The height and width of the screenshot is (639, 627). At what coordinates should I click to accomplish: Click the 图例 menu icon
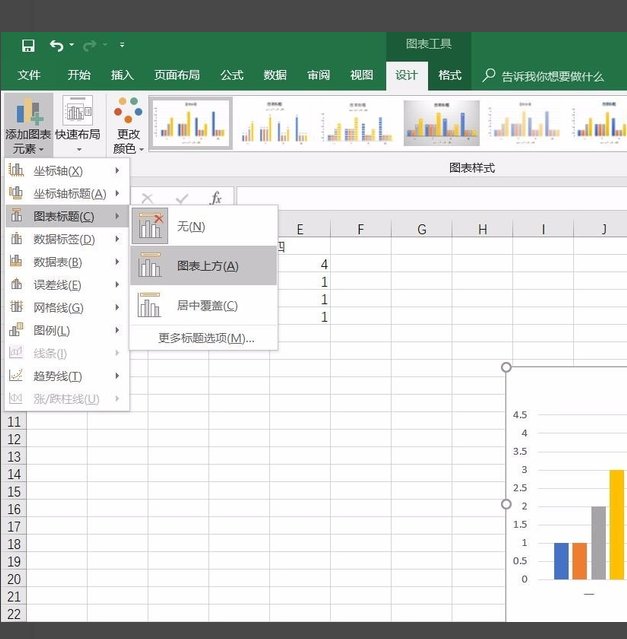click(x=16, y=329)
